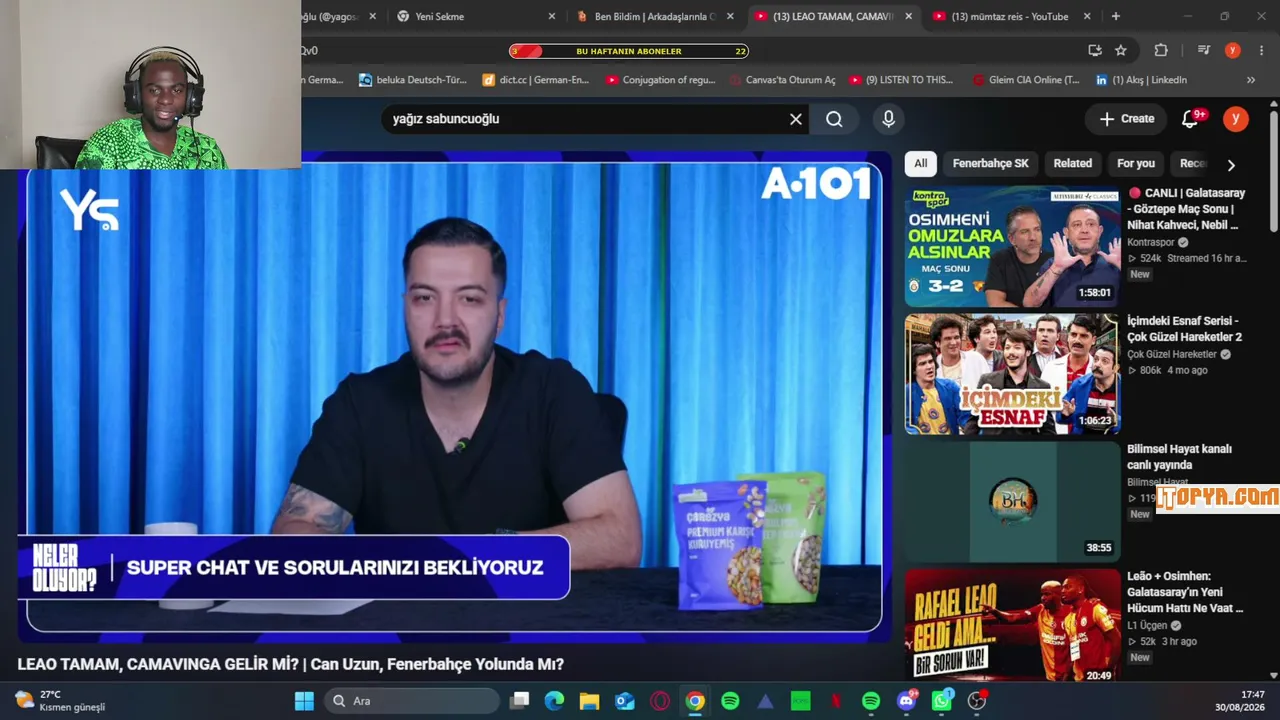Open a new browser tab with plus
The height and width of the screenshot is (720, 1280).
point(1116,16)
